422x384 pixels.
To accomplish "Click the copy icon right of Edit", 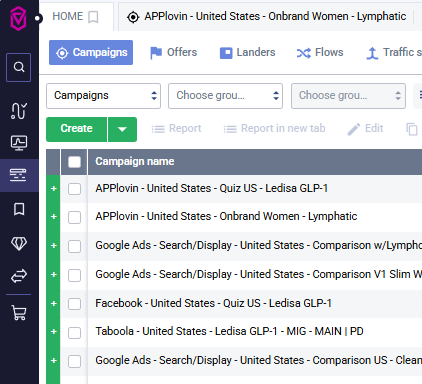I will point(412,129).
